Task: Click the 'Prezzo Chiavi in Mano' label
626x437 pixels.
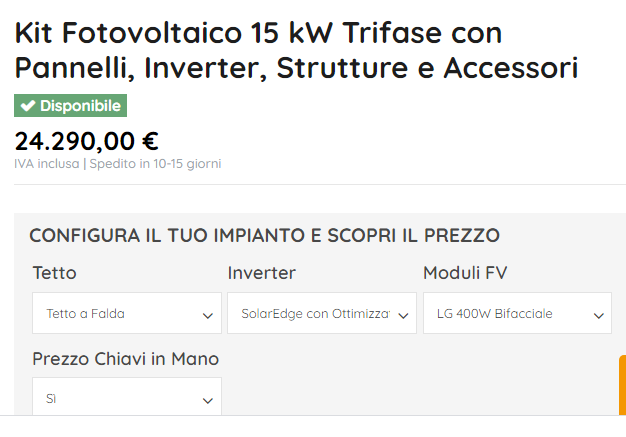Action: coord(126,359)
